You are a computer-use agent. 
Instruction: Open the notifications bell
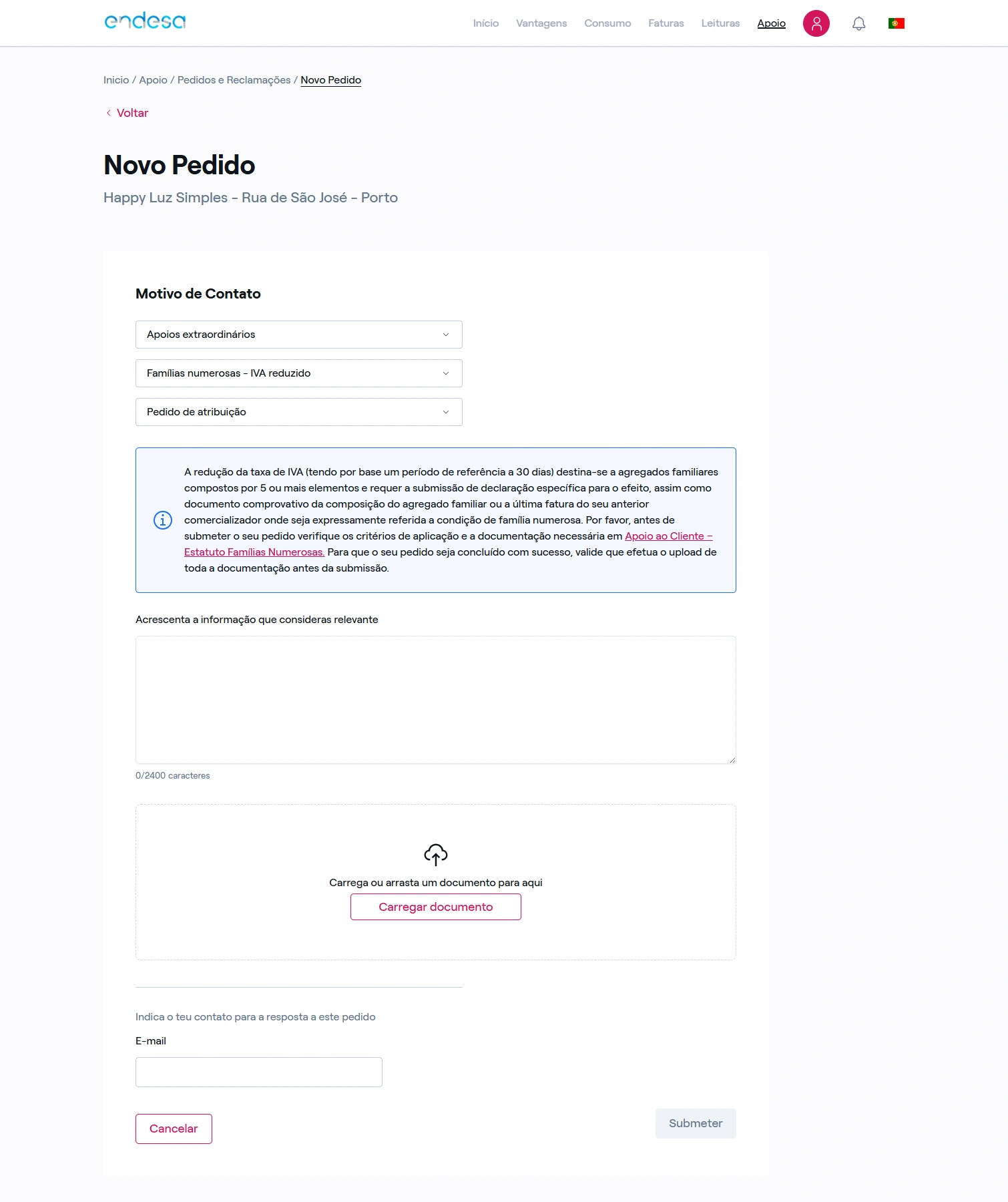(858, 24)
